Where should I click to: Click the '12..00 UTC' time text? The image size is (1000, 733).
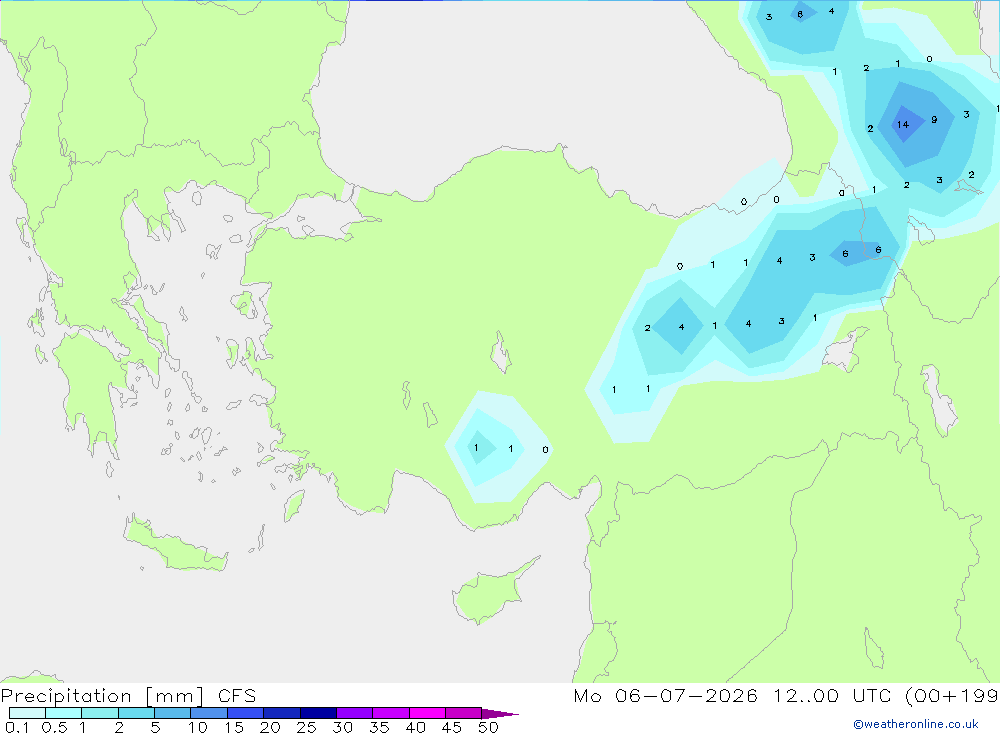832,696
